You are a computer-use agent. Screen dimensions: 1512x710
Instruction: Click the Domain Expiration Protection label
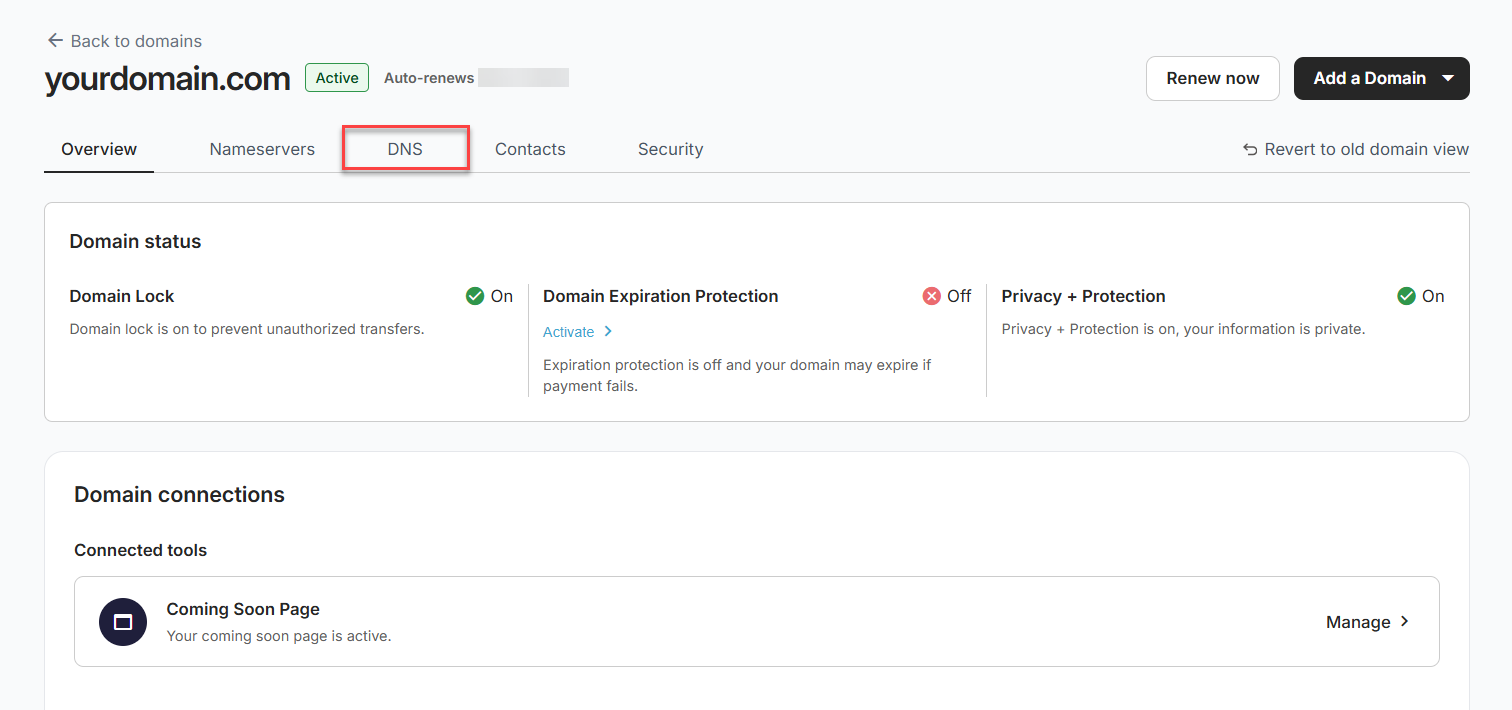point(660,296)
